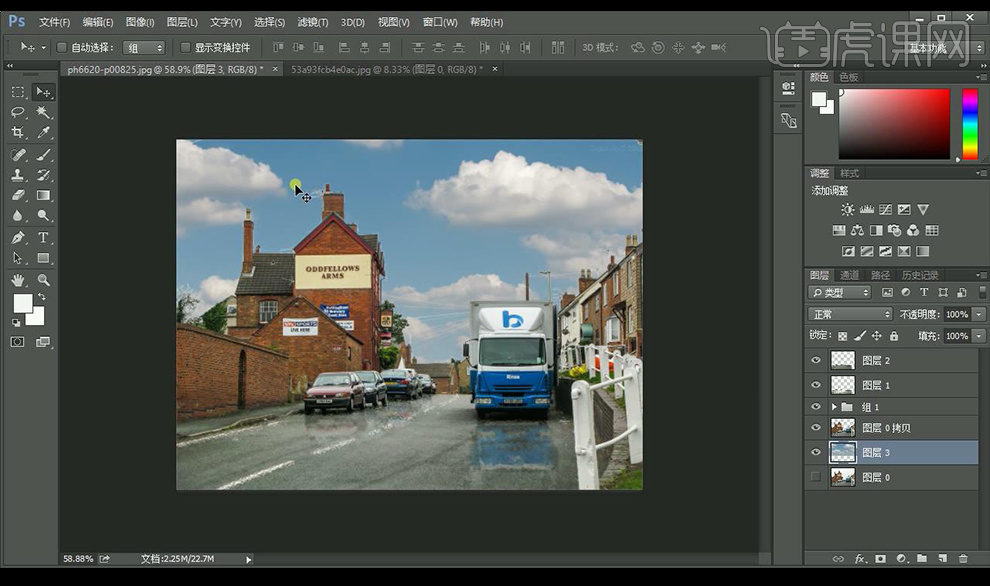
Task: Select the Horizontal Type tool
Action: 44,237
